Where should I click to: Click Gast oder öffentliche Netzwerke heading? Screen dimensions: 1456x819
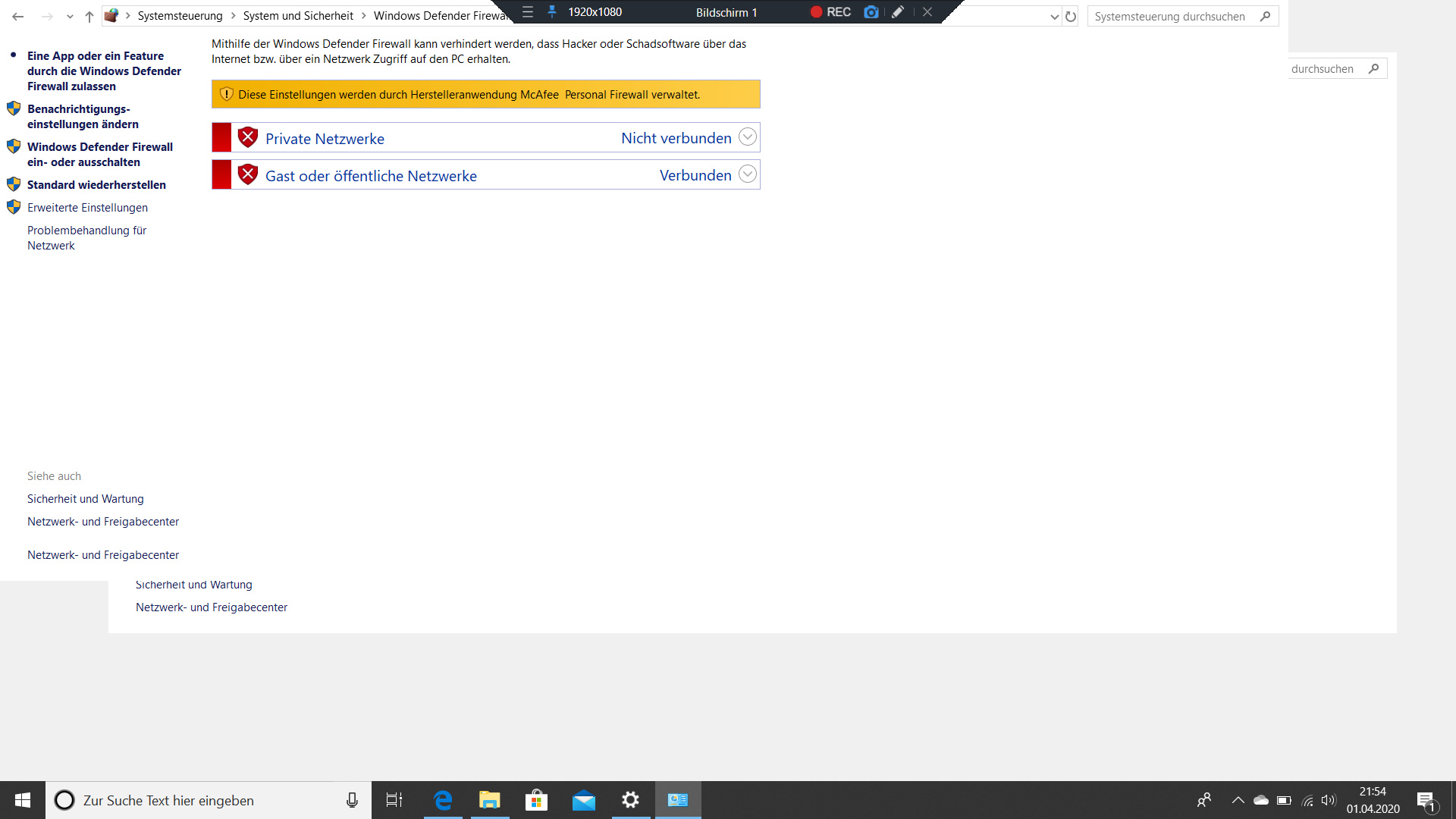(371, 176)
